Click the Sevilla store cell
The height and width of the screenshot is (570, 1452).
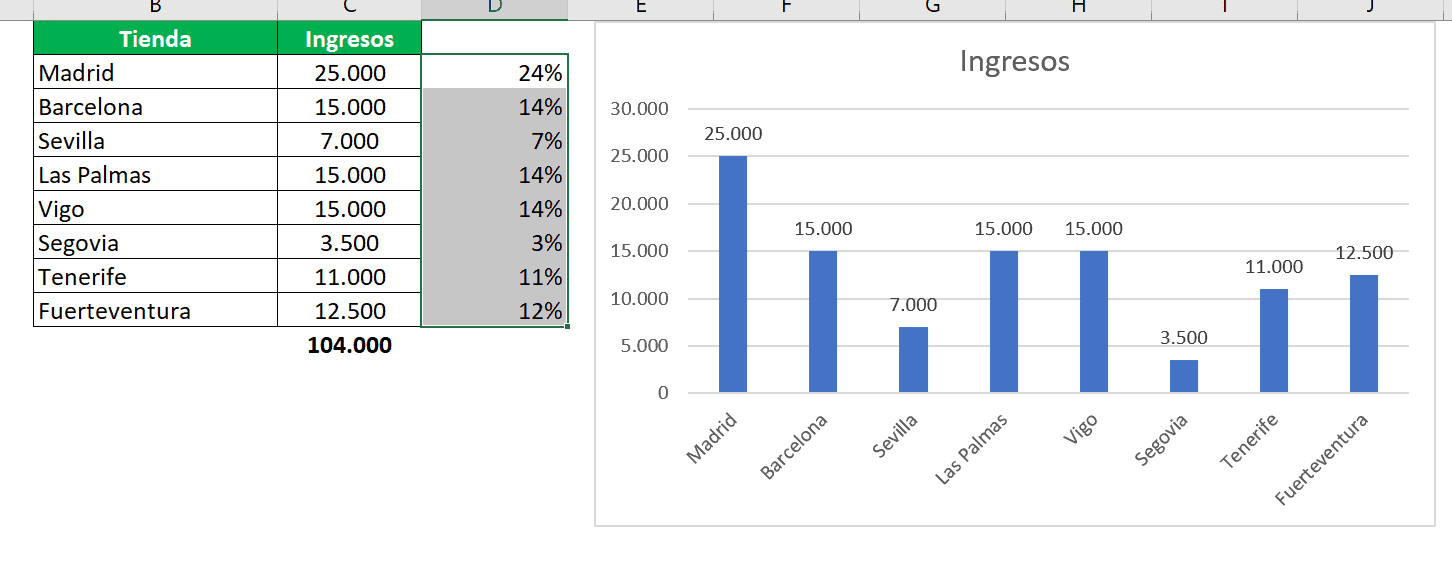coord(155,140)
